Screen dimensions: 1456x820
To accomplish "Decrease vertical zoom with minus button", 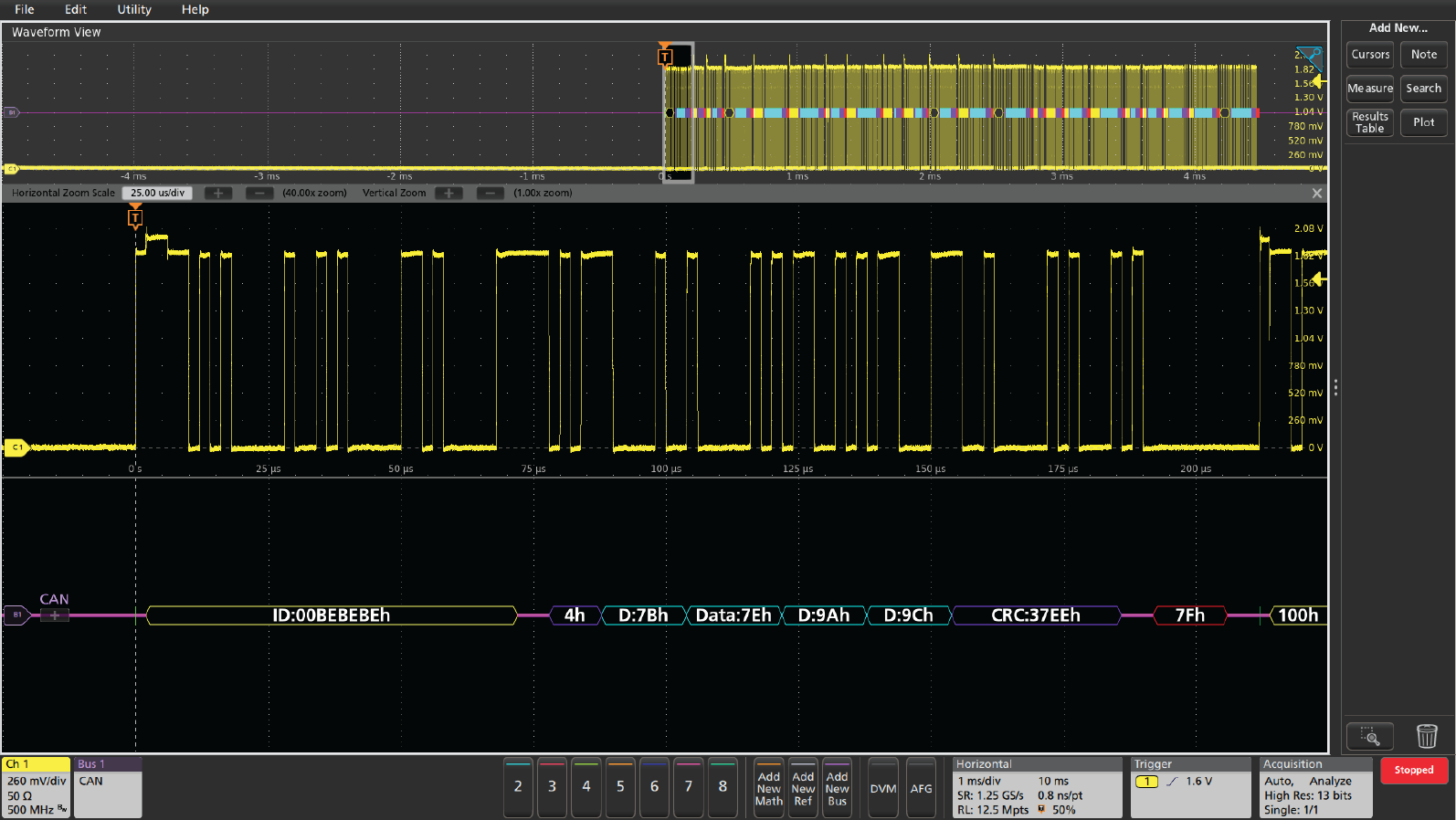I will 491,194.
